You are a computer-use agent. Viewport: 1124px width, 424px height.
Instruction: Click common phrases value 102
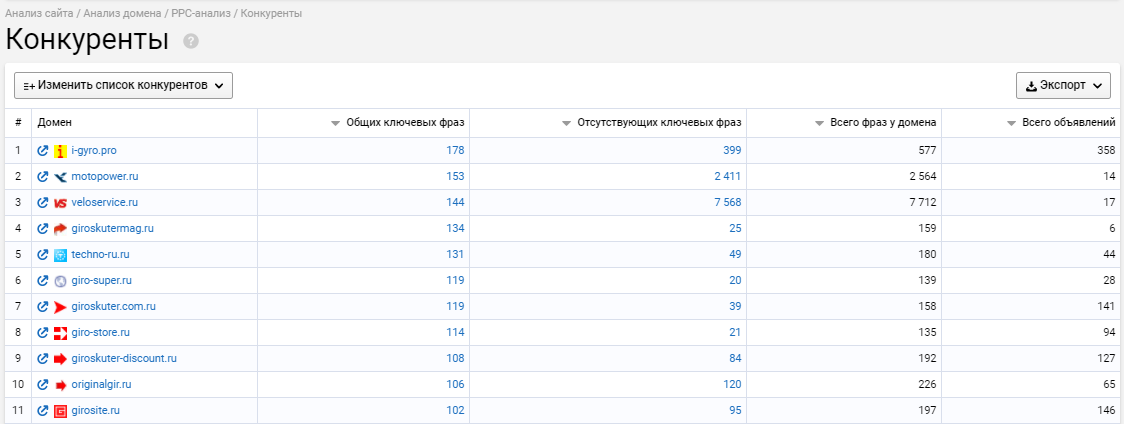pyautogui.click(x=455, y=410)
